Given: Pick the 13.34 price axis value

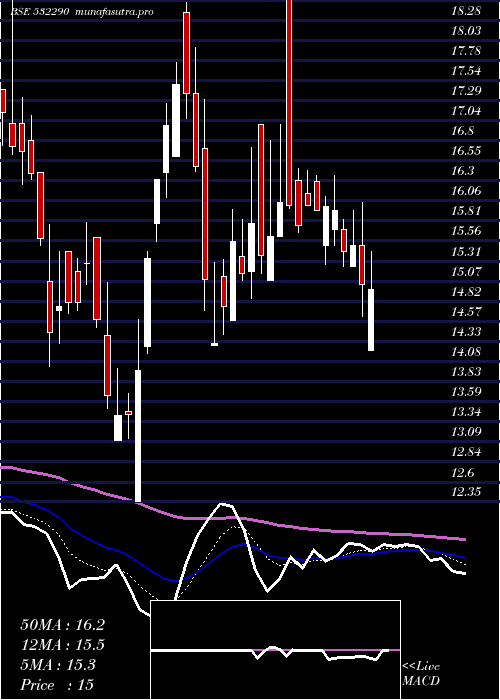Looking at the screenshot, I should [x=466, y=412].
